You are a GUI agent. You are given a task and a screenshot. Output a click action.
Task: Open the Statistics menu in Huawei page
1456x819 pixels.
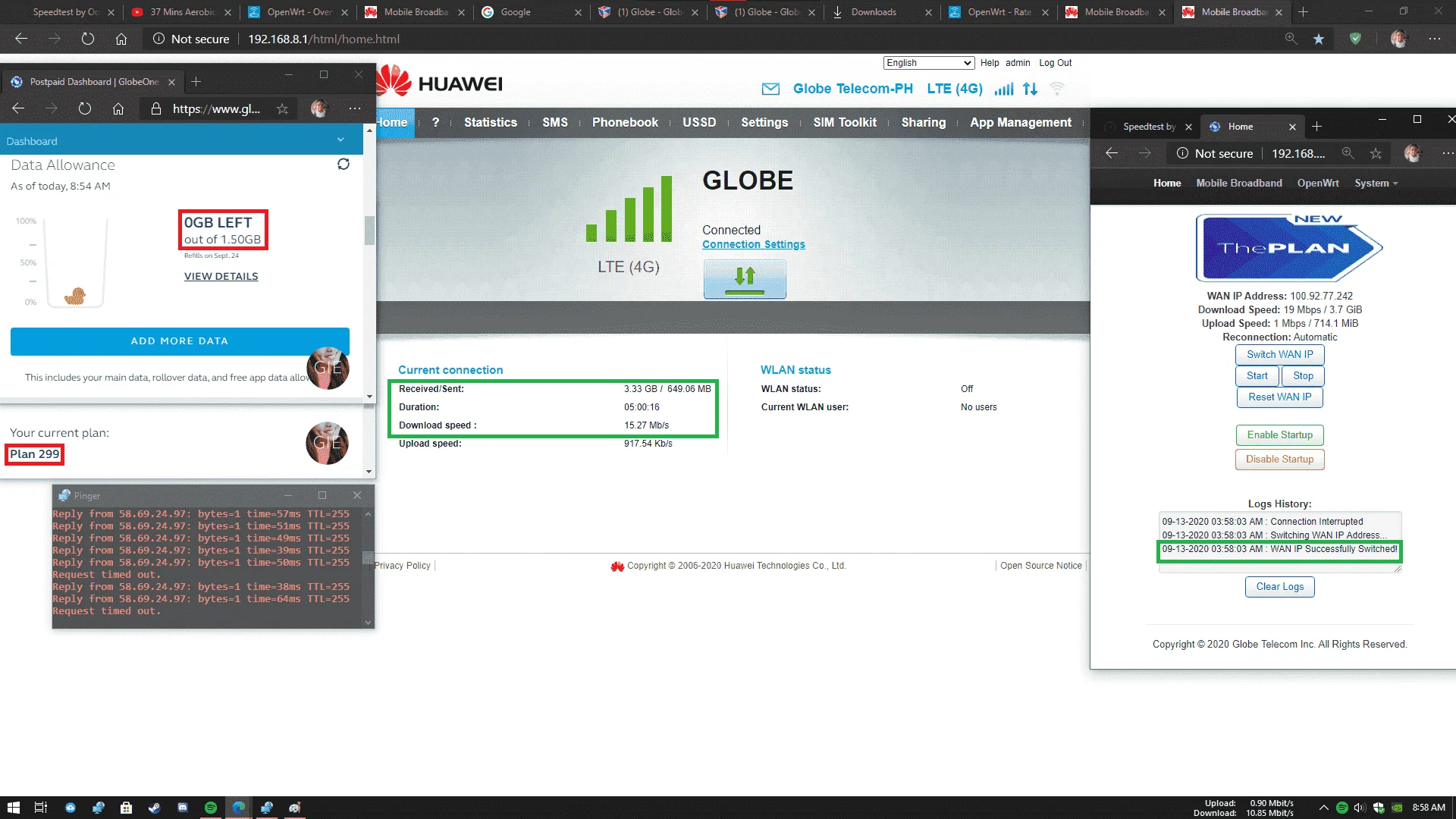(x=490, y=122)
